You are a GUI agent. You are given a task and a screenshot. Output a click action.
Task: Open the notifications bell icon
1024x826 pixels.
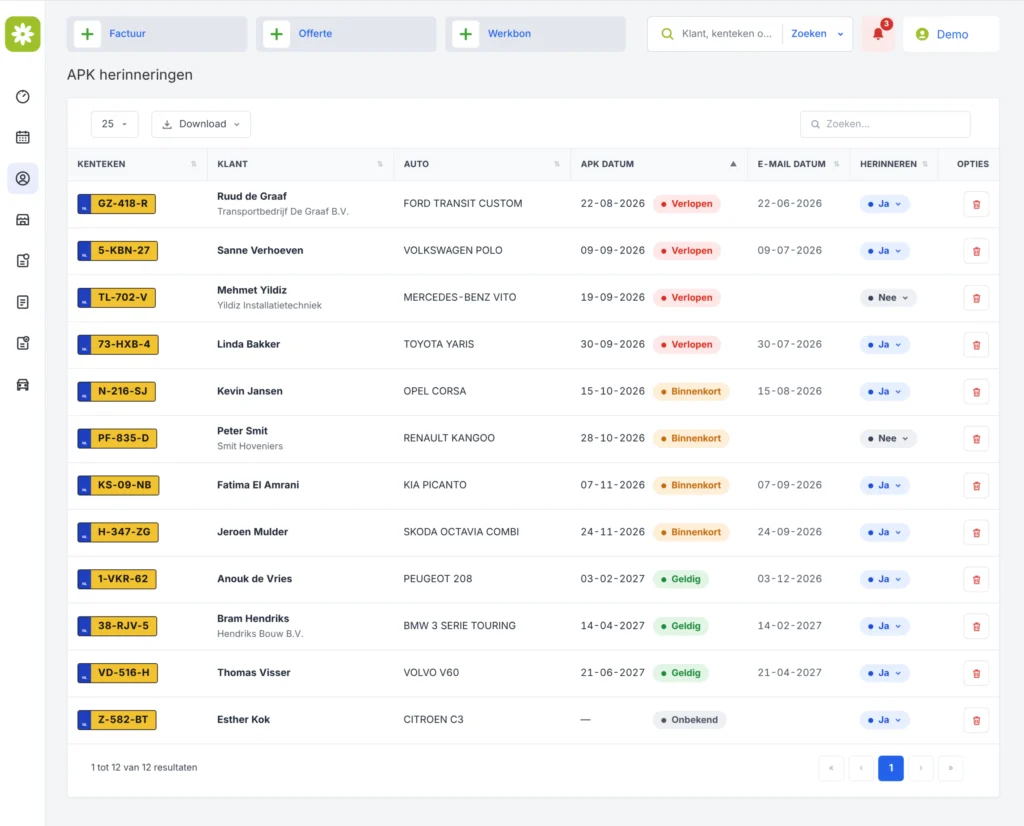878,34
